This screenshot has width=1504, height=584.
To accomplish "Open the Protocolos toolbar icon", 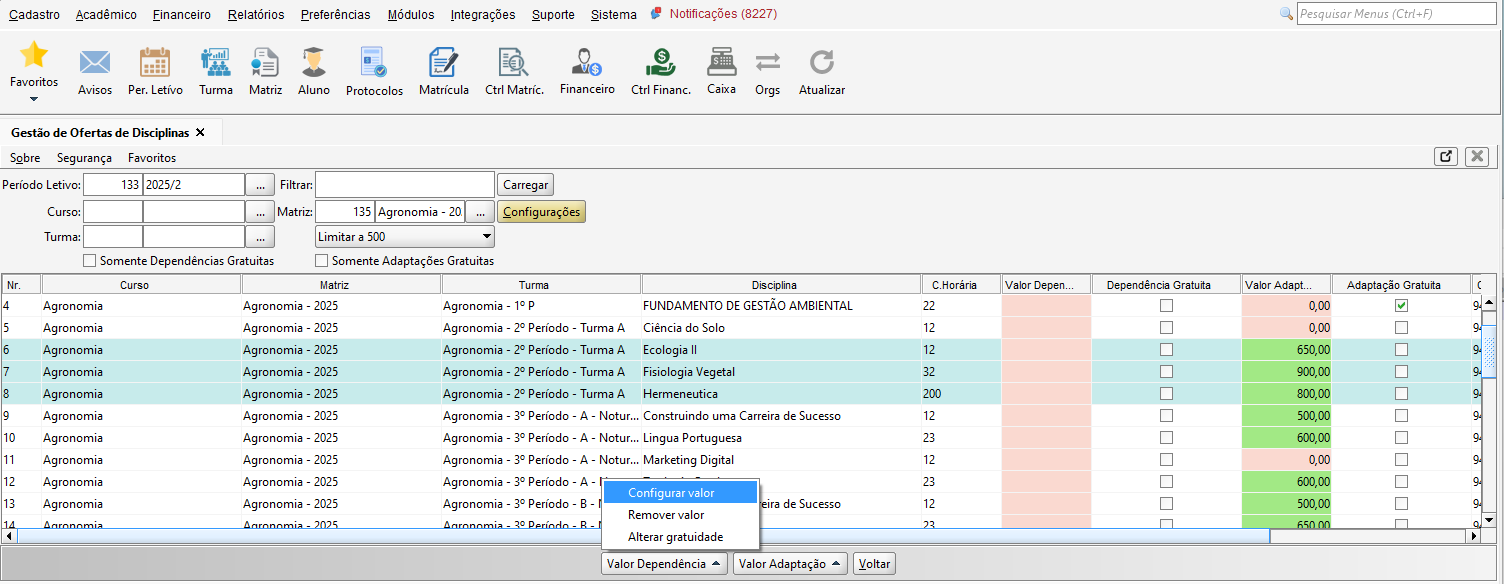I will pos(374,63).
